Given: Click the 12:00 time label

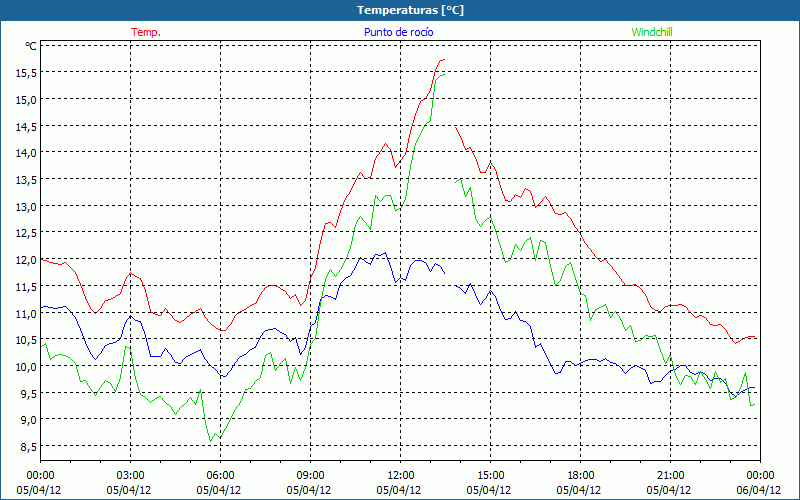Looking at the screenshot, I should [x=401, y=476].
